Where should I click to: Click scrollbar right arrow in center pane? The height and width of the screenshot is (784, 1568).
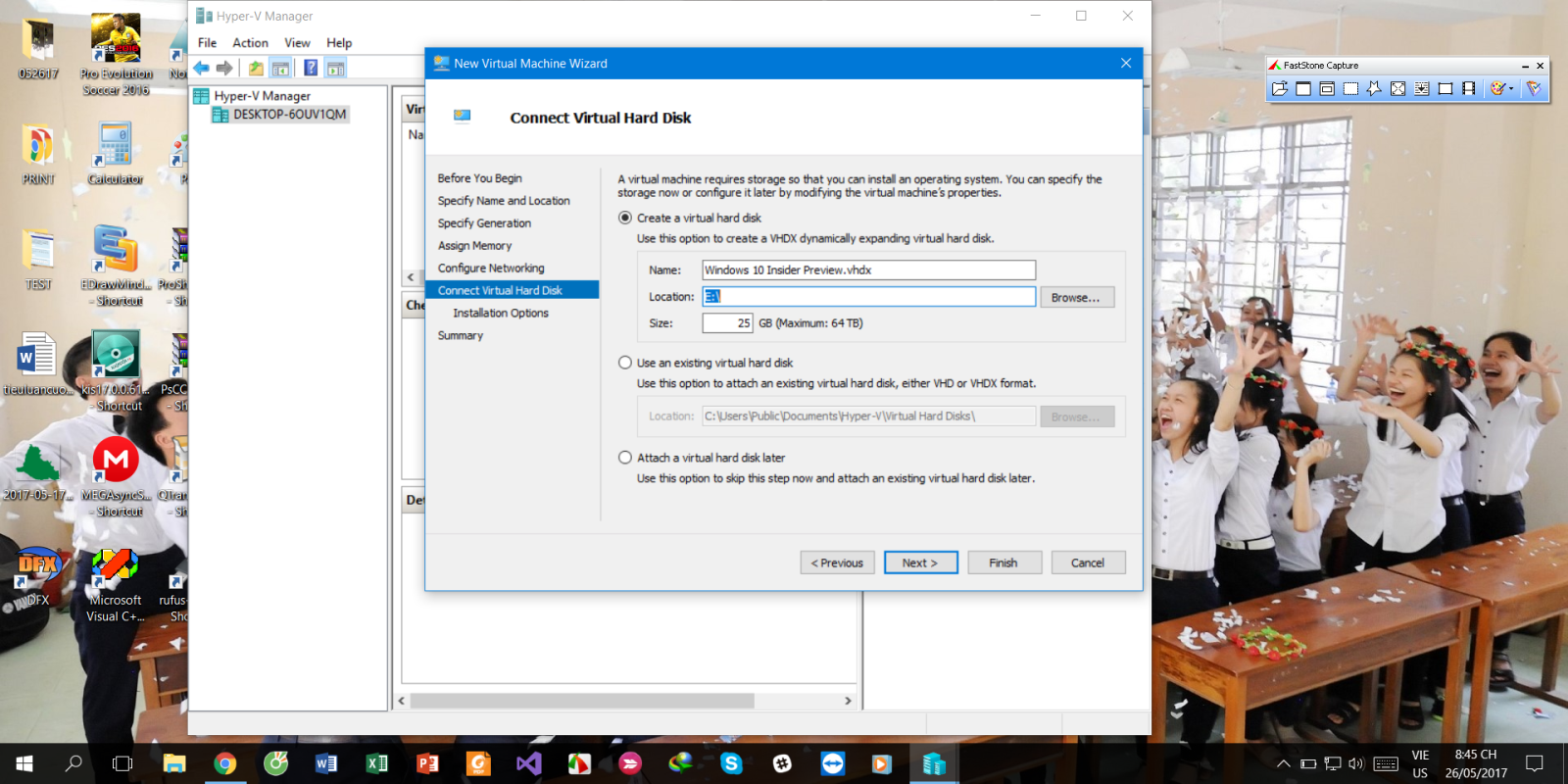pos(848,701)
